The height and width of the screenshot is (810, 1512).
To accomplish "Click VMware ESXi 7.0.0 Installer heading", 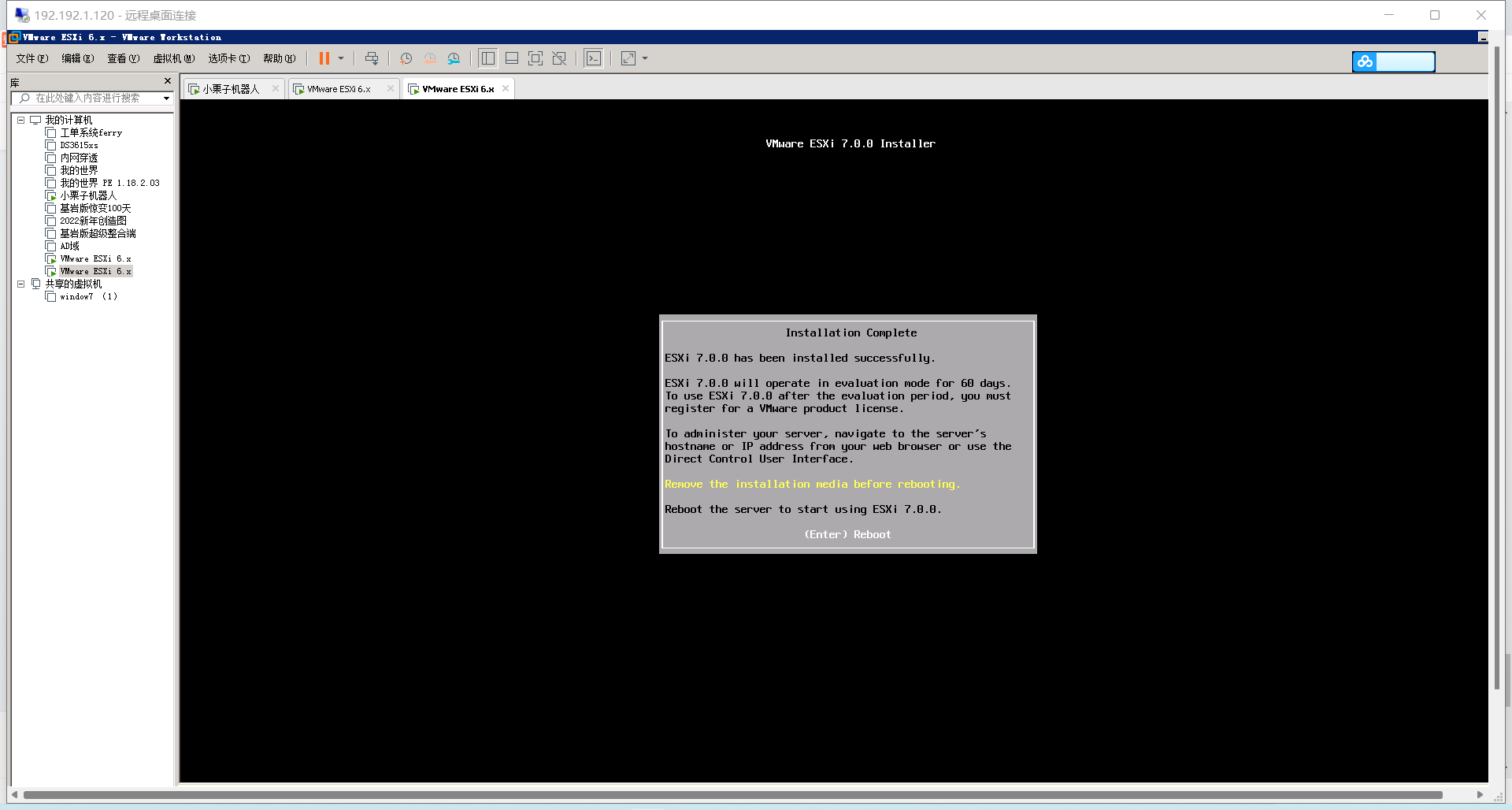I will [x=850, y=144].
